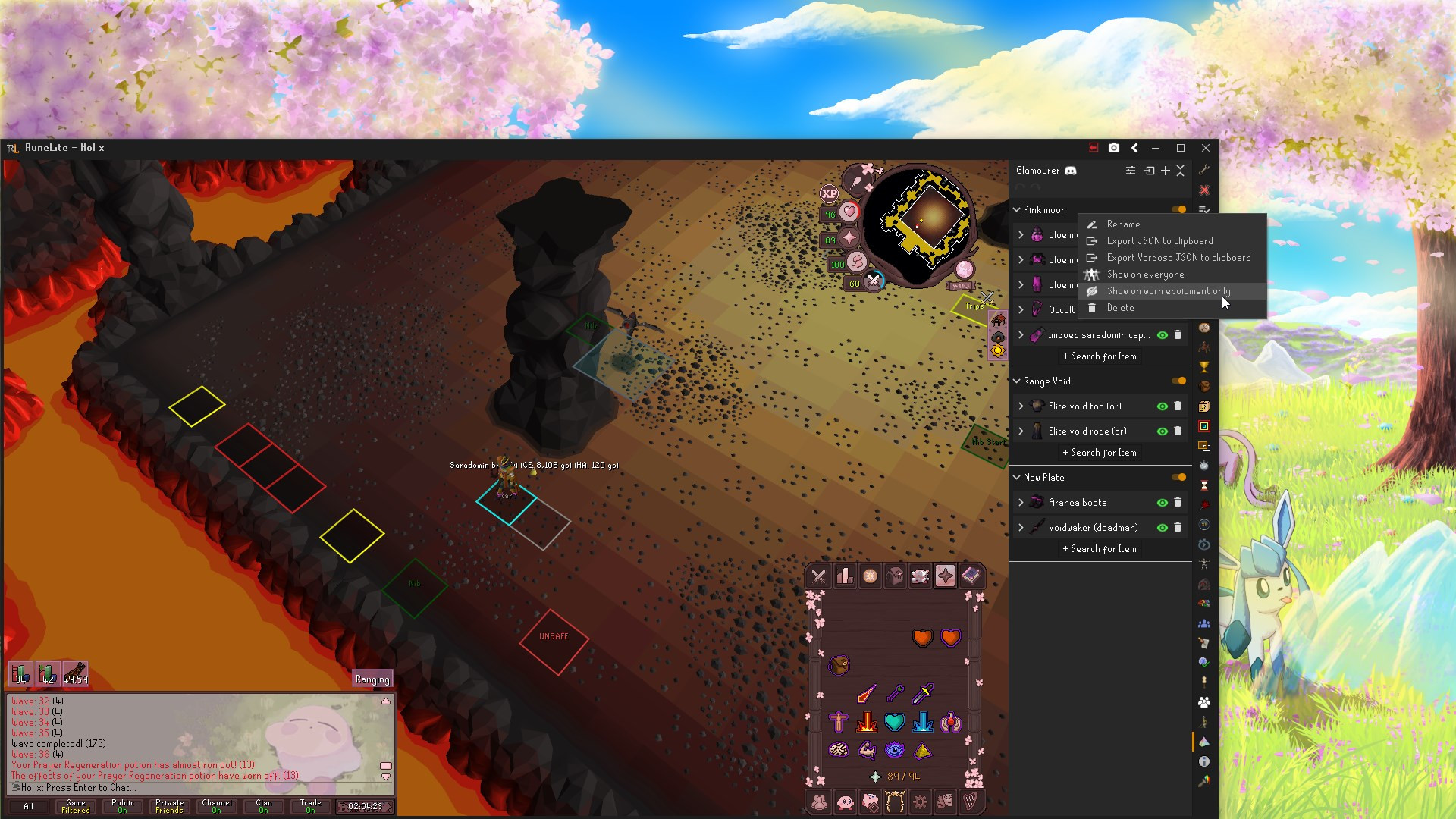Activate the Protect from Missiles prayer (arrow icon)
Screen dimensions: 1456x819
895,693
